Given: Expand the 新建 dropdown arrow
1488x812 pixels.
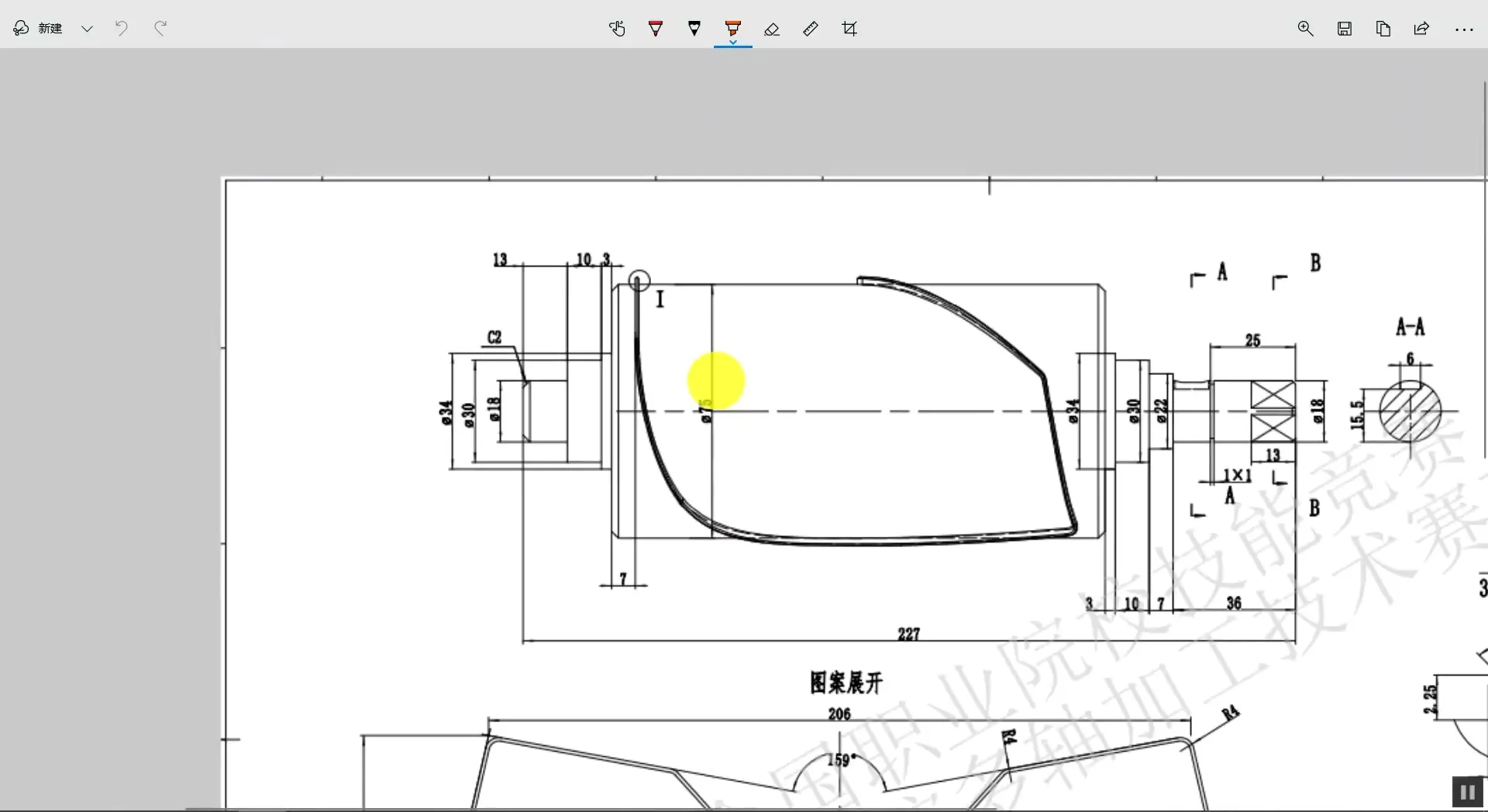Looking at the screenshot, I should coord(87,29).
